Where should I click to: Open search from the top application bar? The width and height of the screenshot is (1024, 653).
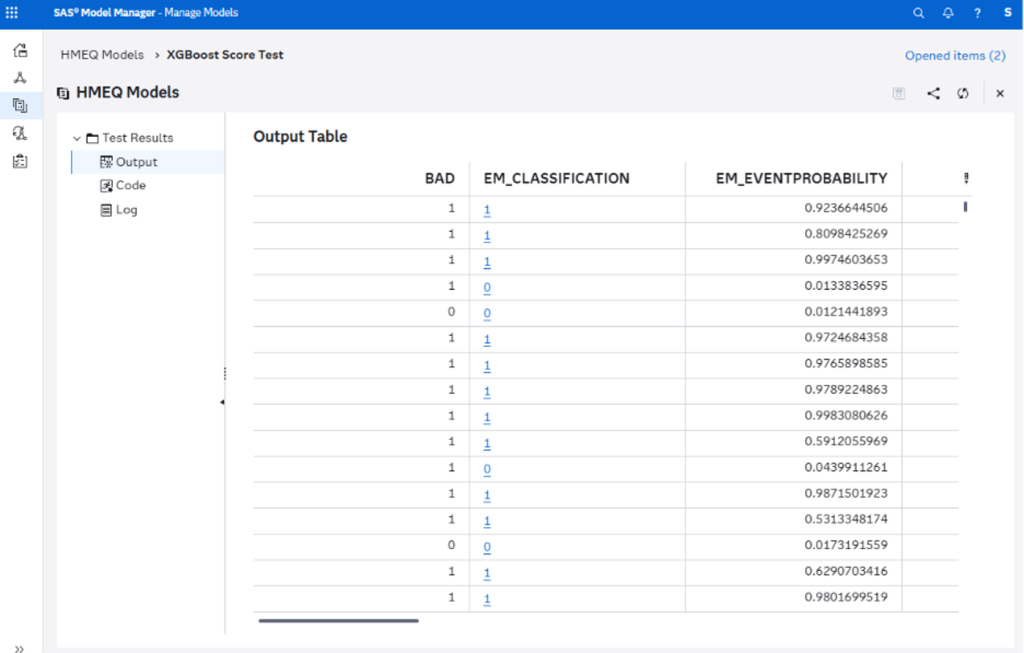(918, 13)
